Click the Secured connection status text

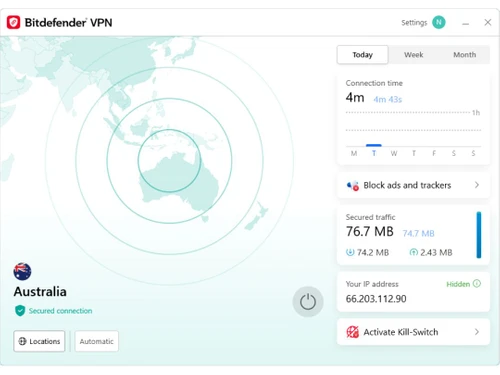pos(60,311)
